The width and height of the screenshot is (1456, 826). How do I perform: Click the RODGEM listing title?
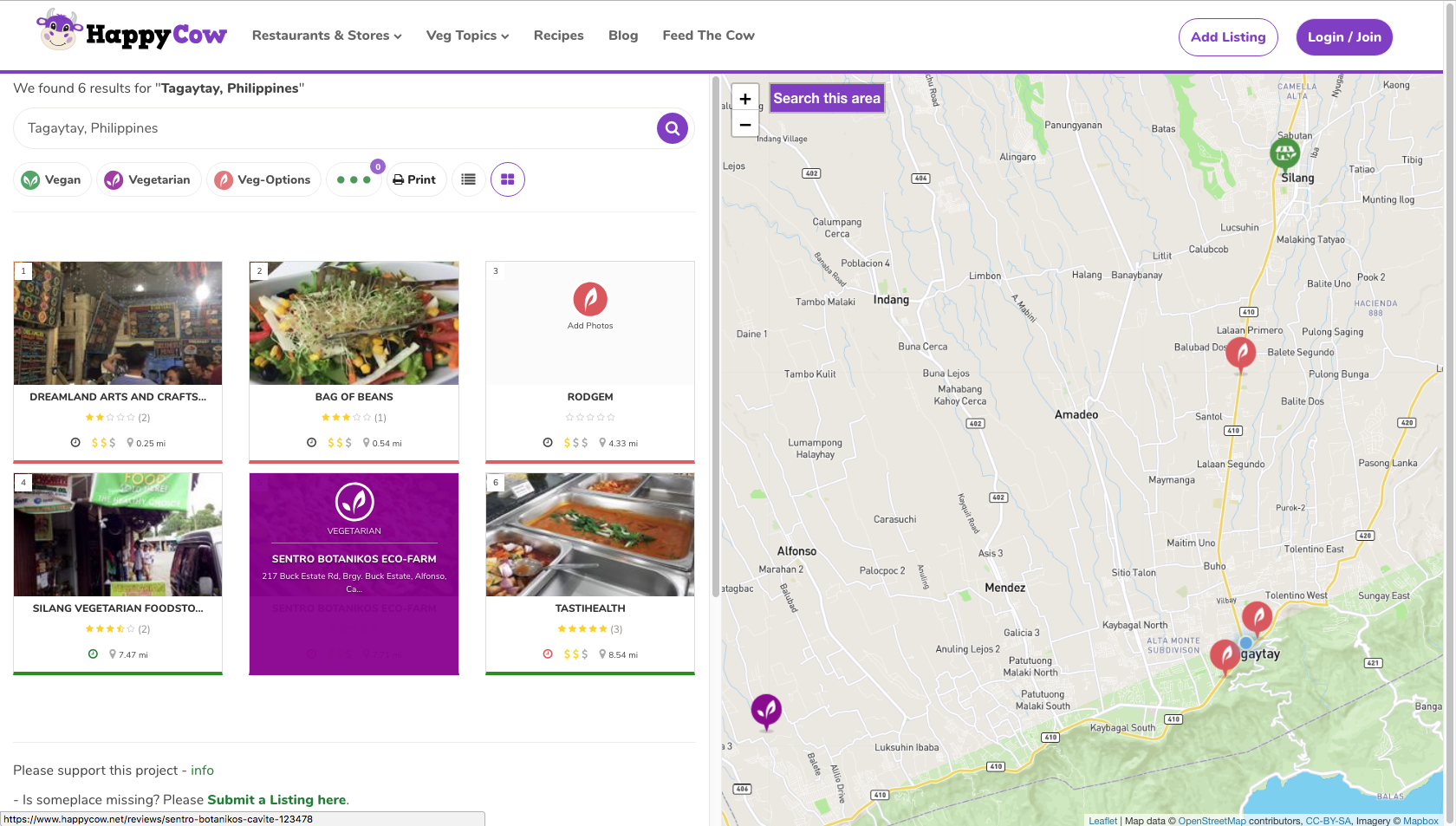pyautogui.click(x=590, y=397)
